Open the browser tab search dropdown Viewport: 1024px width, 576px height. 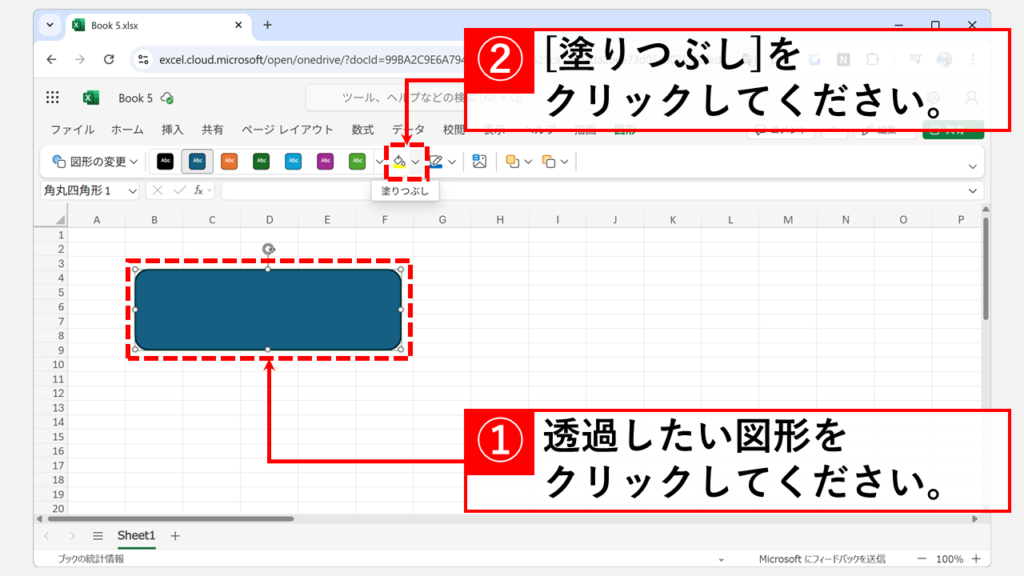[50, 25]
